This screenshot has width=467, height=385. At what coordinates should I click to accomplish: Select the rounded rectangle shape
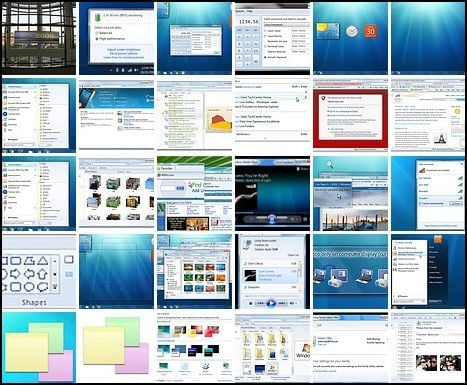(x=16, y=261)
